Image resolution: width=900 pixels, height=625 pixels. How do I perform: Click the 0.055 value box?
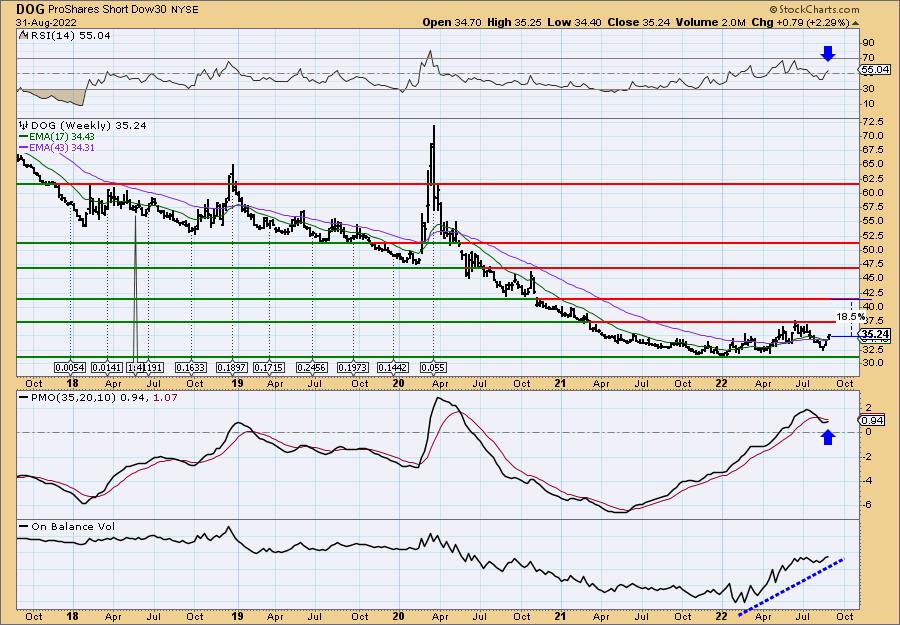[x=433, y=367]
